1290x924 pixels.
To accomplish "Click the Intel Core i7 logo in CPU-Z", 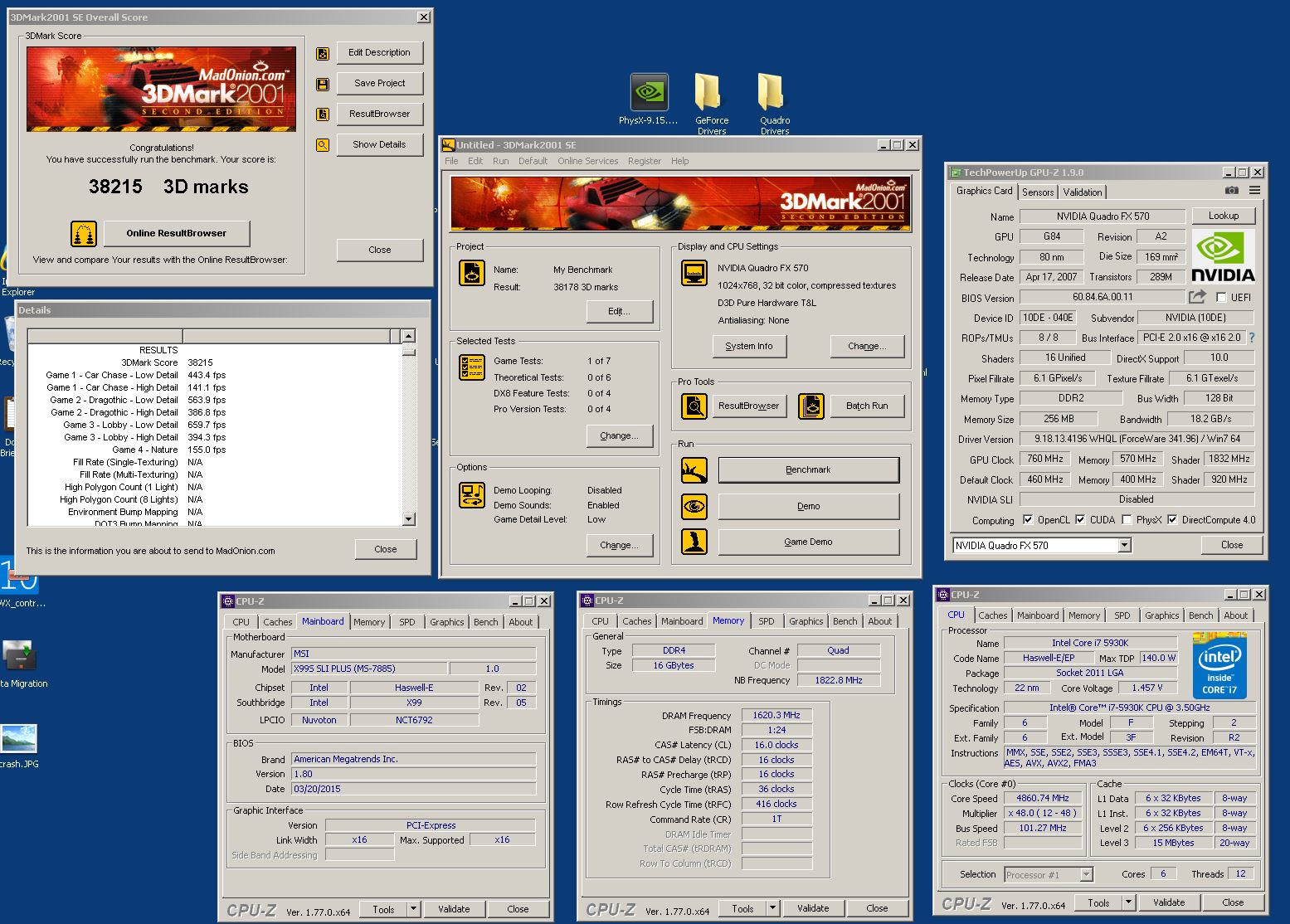I will click(x=1219, y=665).
